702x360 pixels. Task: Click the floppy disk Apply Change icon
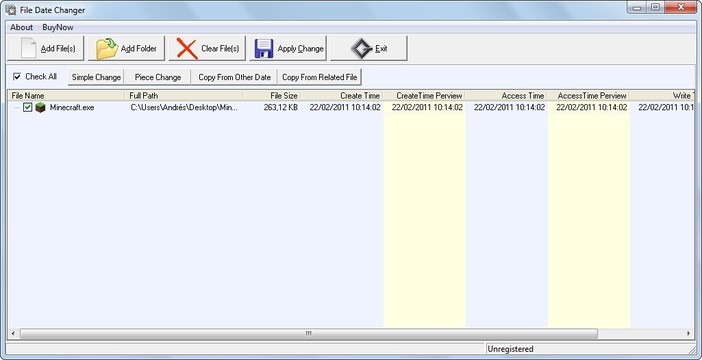(264, 48)
